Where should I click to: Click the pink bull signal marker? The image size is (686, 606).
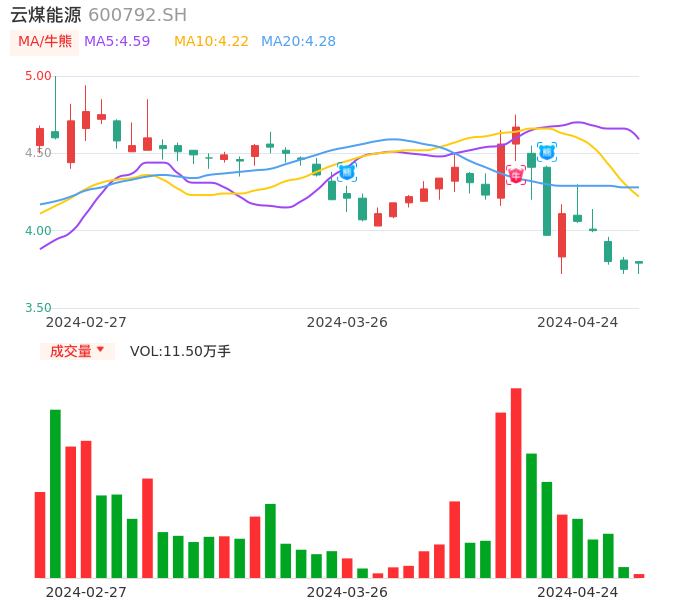[x=515, y=175]
